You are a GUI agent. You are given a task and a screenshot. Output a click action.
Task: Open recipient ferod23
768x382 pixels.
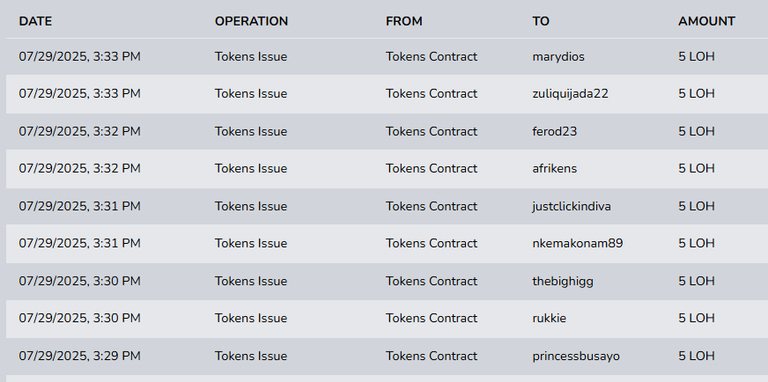coord(554,131)
